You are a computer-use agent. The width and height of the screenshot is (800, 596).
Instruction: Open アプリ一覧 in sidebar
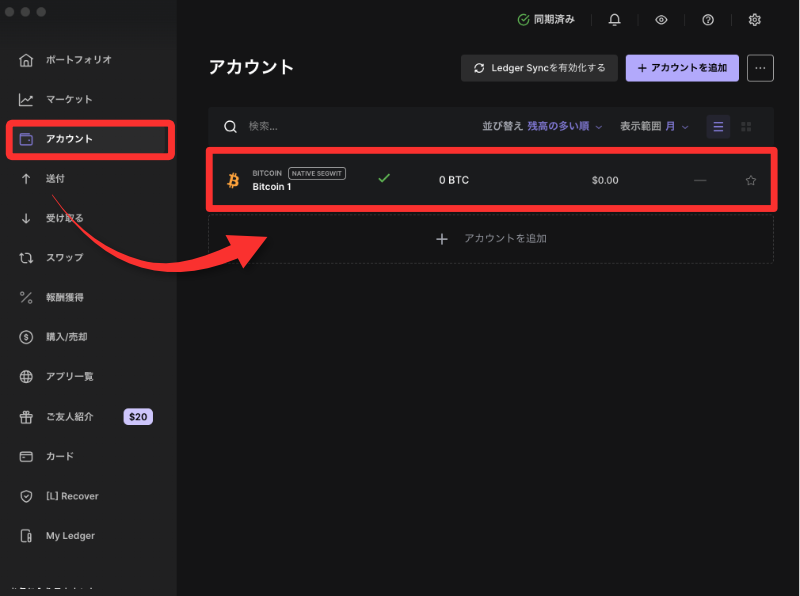[69, 377]
